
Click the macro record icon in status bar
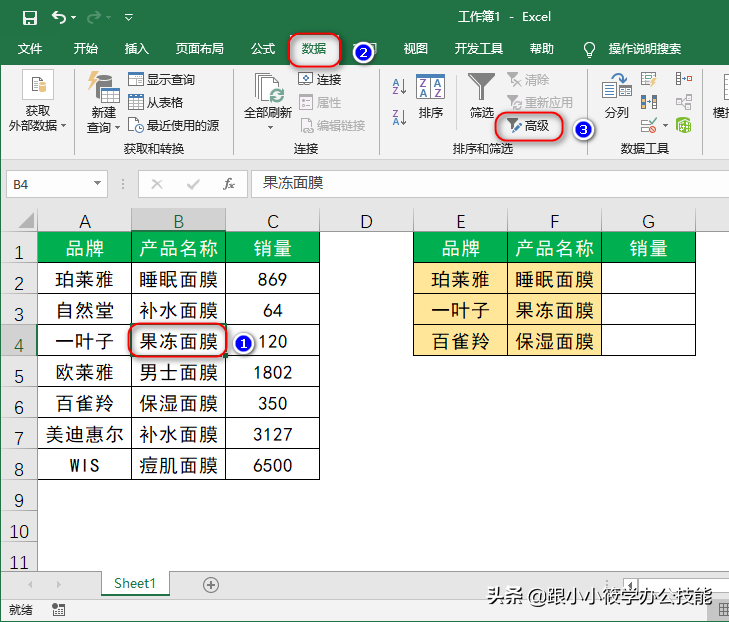[59, 609]
